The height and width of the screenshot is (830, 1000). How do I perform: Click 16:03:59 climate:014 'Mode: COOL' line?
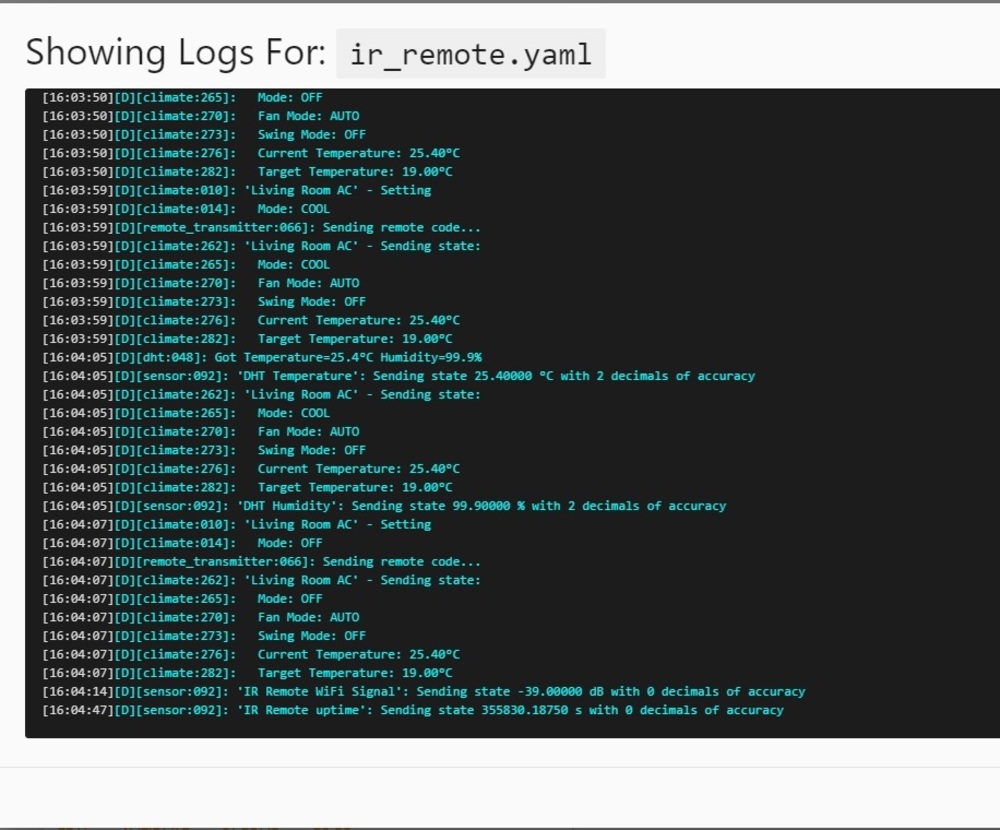186,209
